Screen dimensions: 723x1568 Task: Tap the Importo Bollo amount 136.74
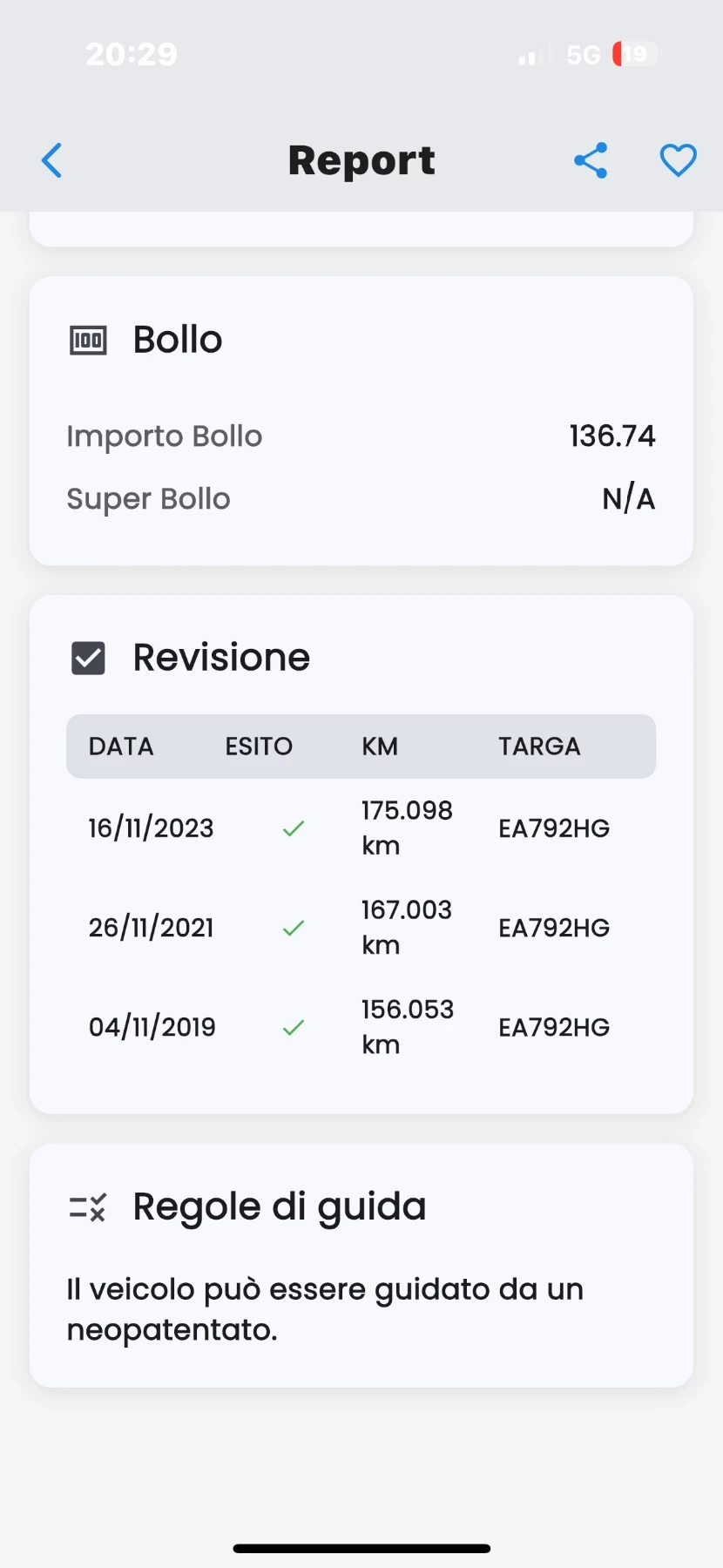612,436
